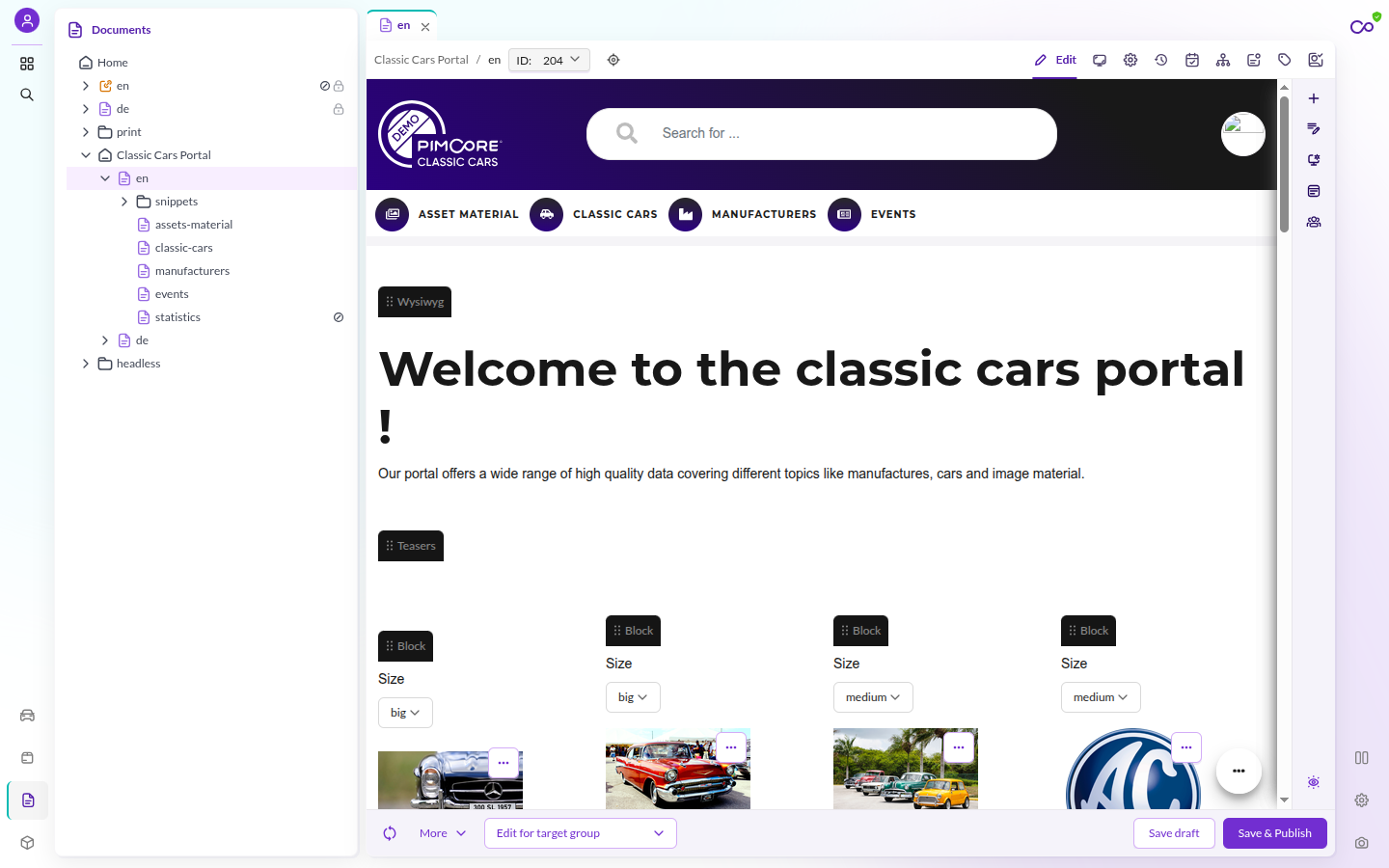The image size is (1389, 868).
Task: Select the Edit tab
Action: tap(1055, 60)
